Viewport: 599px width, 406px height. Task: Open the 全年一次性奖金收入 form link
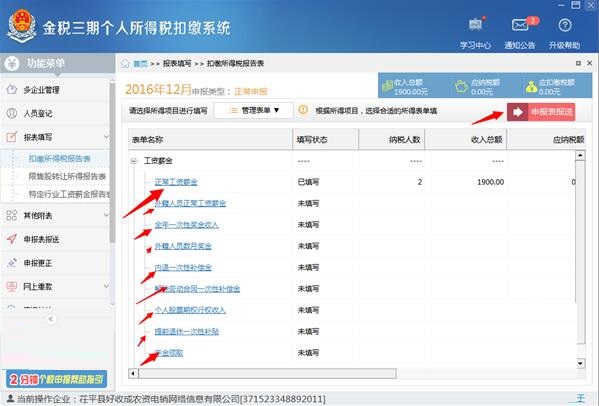click(x=186, y=225)
